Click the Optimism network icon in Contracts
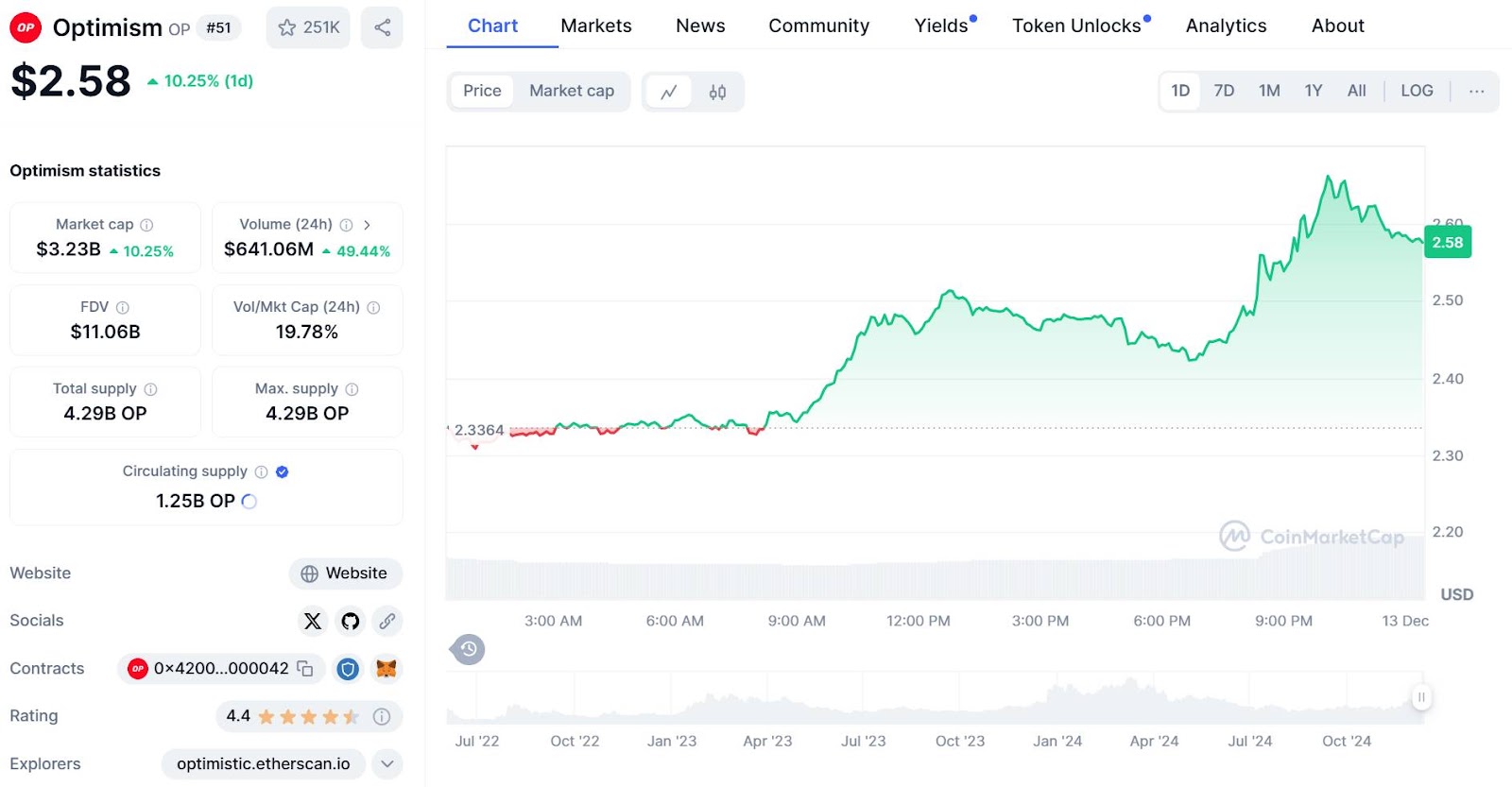1512x787 pixels. click(x=138, y=669)
